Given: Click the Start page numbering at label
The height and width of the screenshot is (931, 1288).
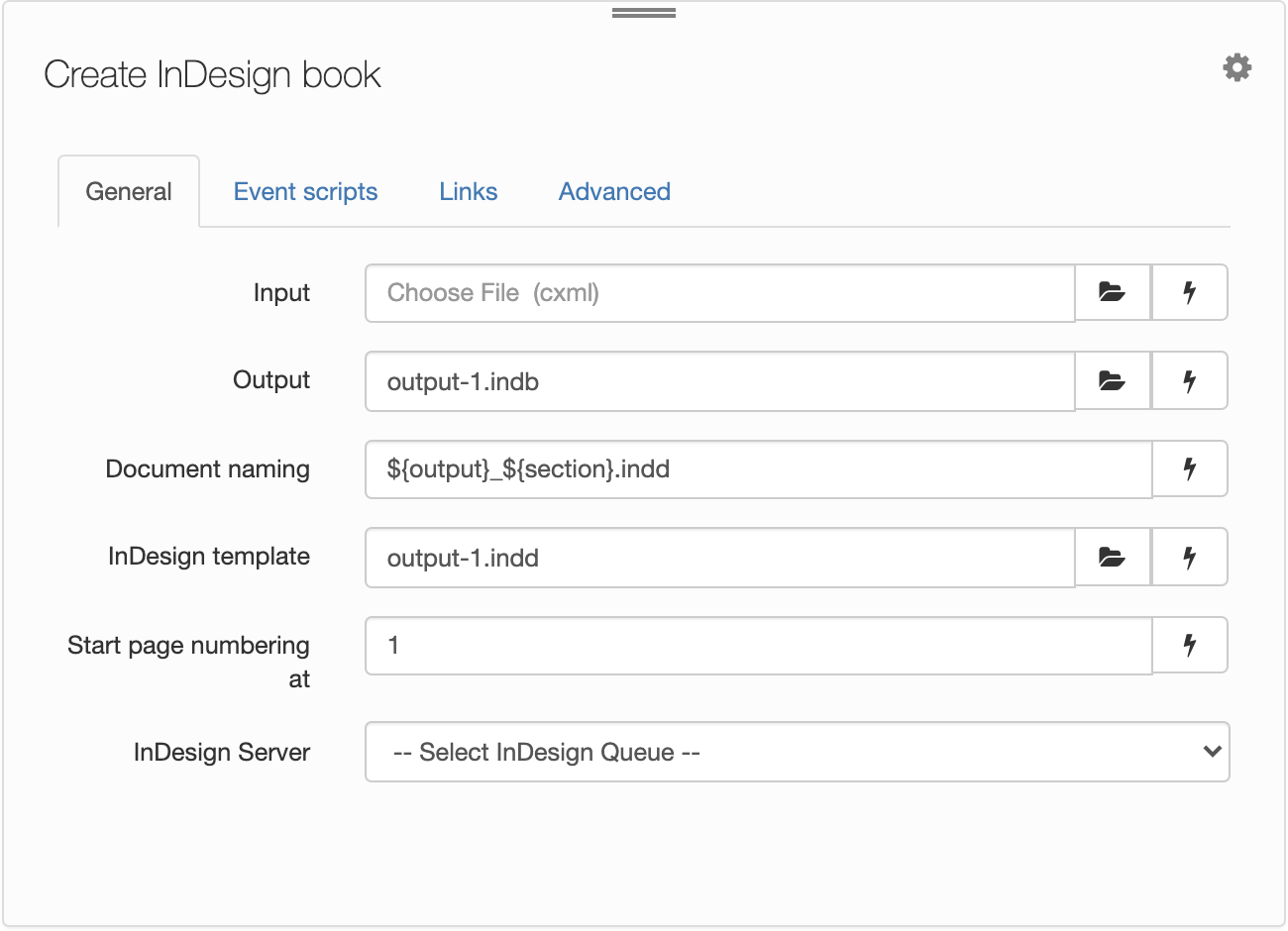Looking at the screenshot, I should 188,662.
